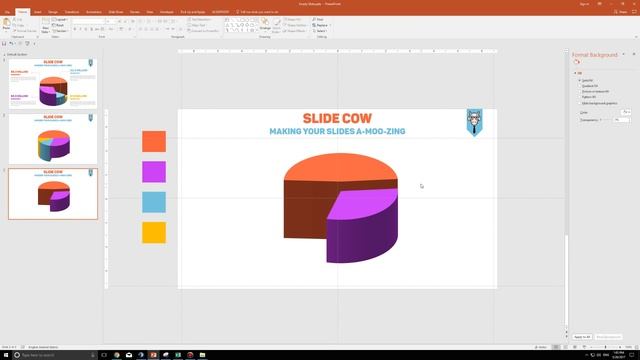This screenshot has width=640, height=360.
Task: Switch to Slide Sorter view in the status bar
Action: point(565,347)
